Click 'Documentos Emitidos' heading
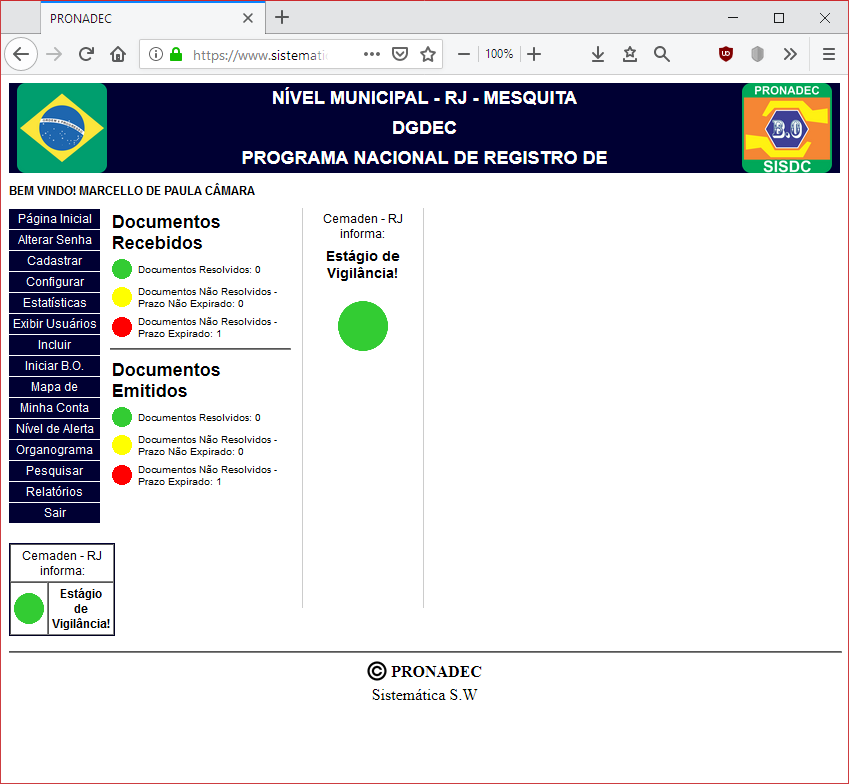849x784 pixels. point(166,380)
